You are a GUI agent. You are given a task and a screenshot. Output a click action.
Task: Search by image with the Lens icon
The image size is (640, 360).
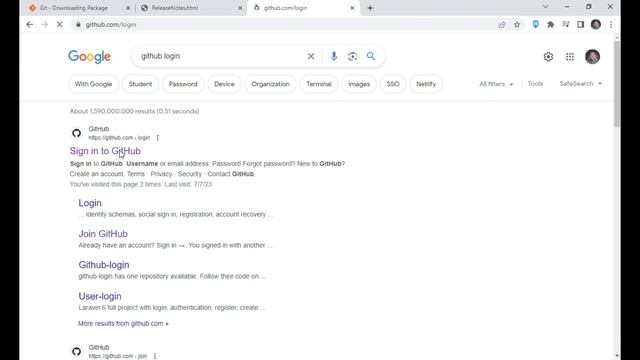tap(352, 56)
